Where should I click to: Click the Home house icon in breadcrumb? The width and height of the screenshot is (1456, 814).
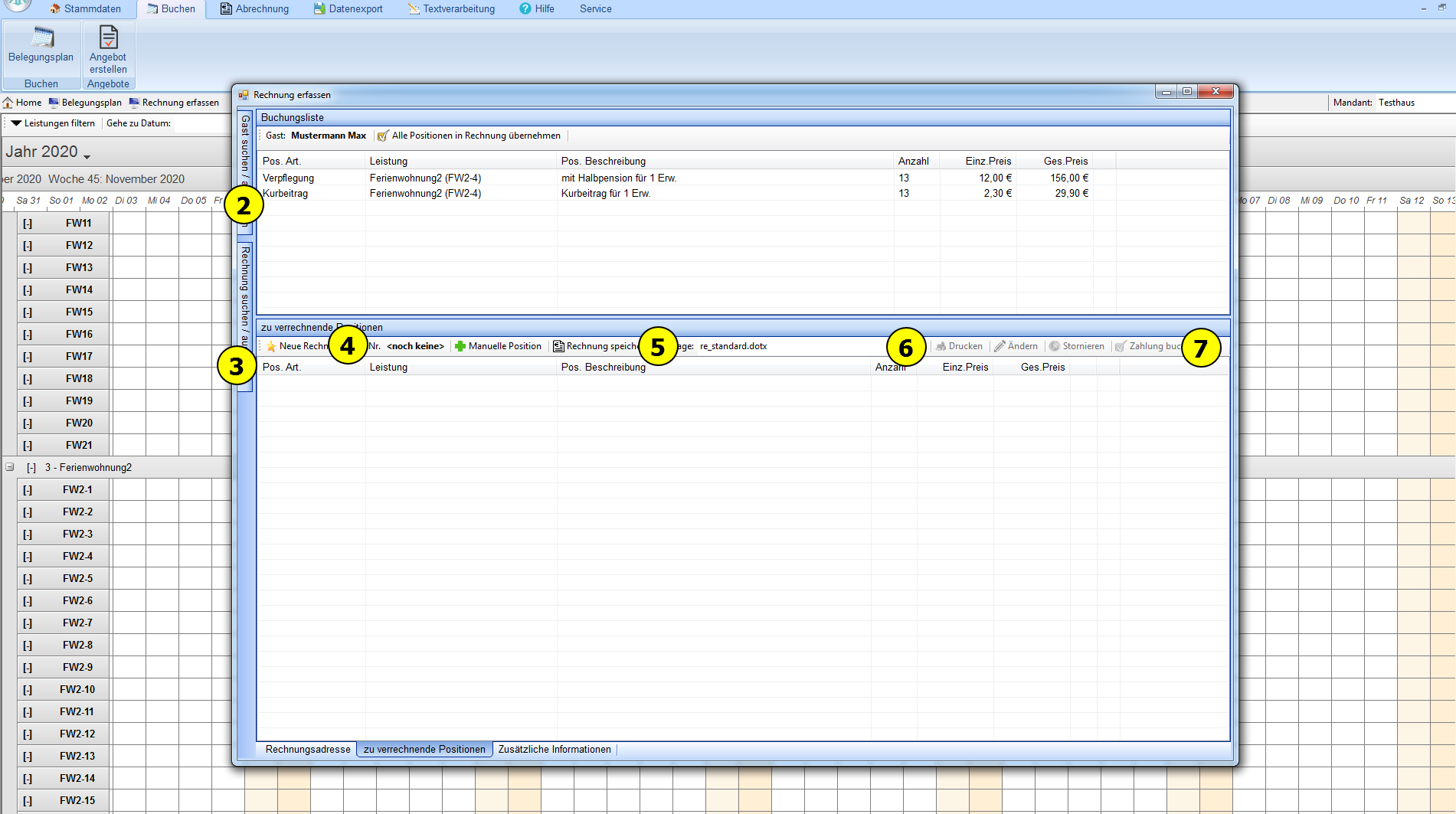(x=8, y=103)
